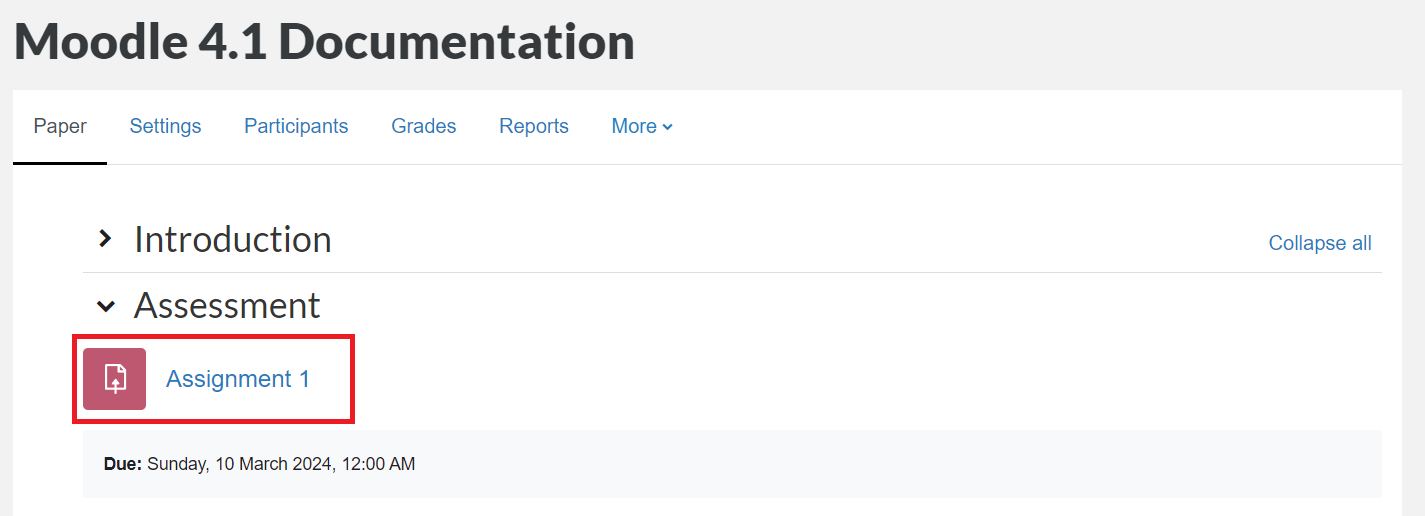
Task: Click the word Documentation in the page title
Action: 456,42
